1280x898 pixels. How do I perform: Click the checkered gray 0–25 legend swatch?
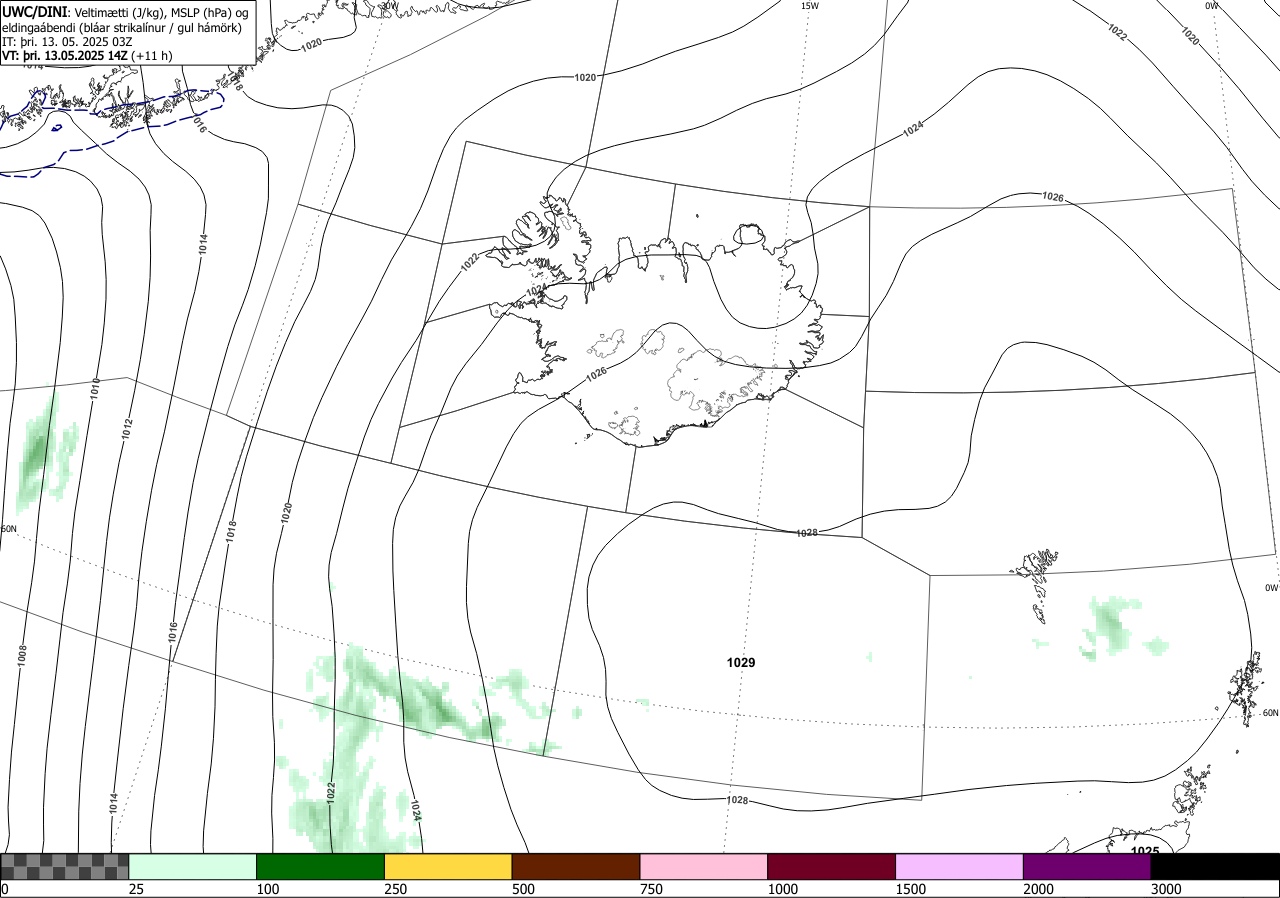(x=65, y=866)
